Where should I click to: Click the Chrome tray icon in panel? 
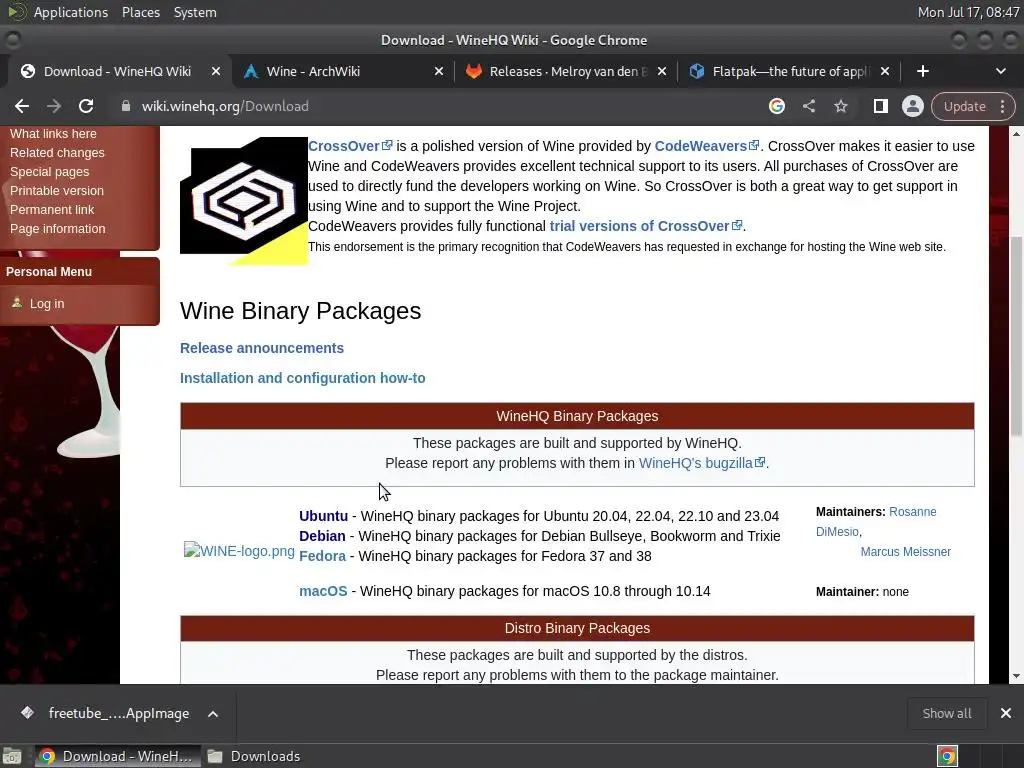(x=947, y=756)
